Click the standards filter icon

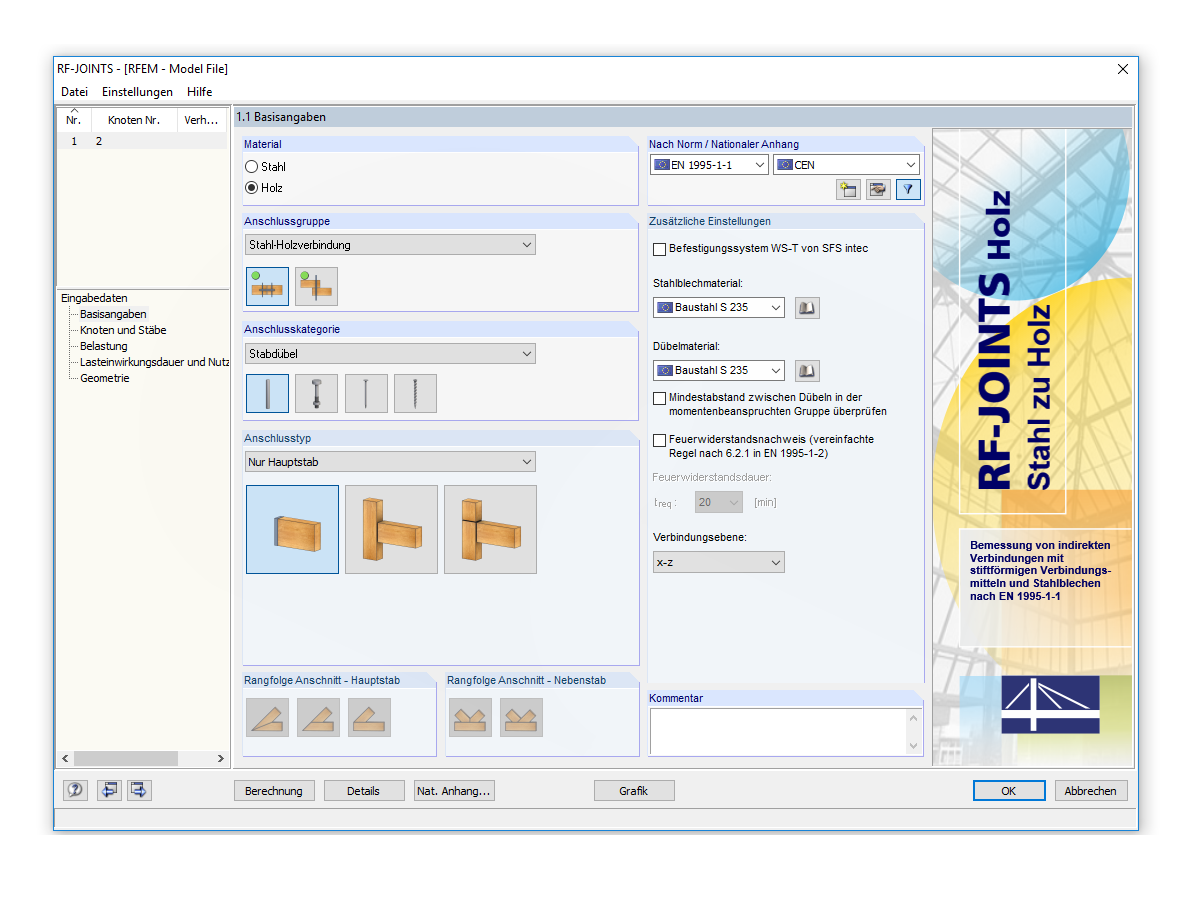(907, 189)
